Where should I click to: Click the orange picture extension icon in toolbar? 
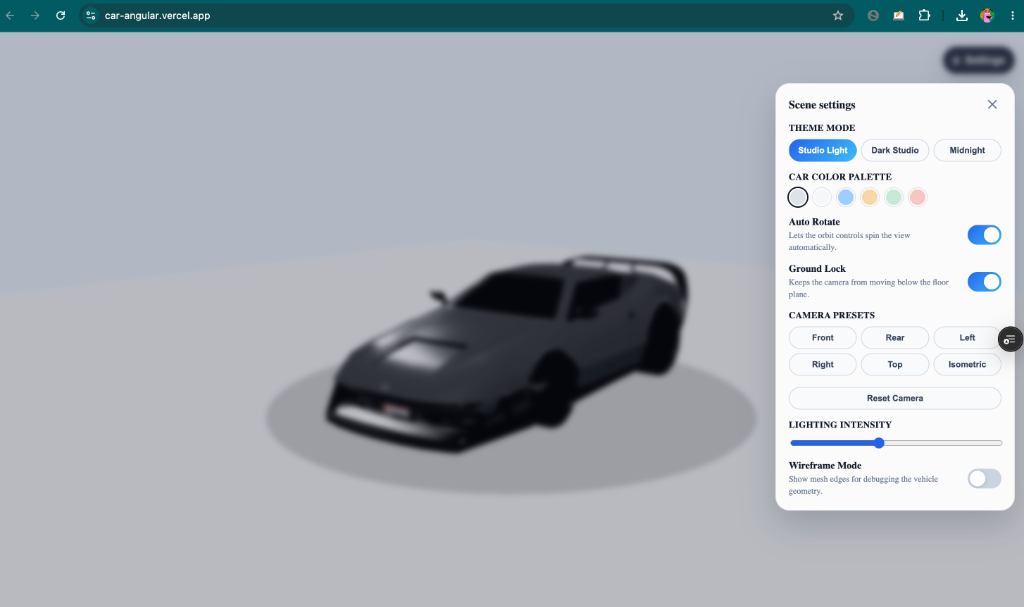[899, 16]
